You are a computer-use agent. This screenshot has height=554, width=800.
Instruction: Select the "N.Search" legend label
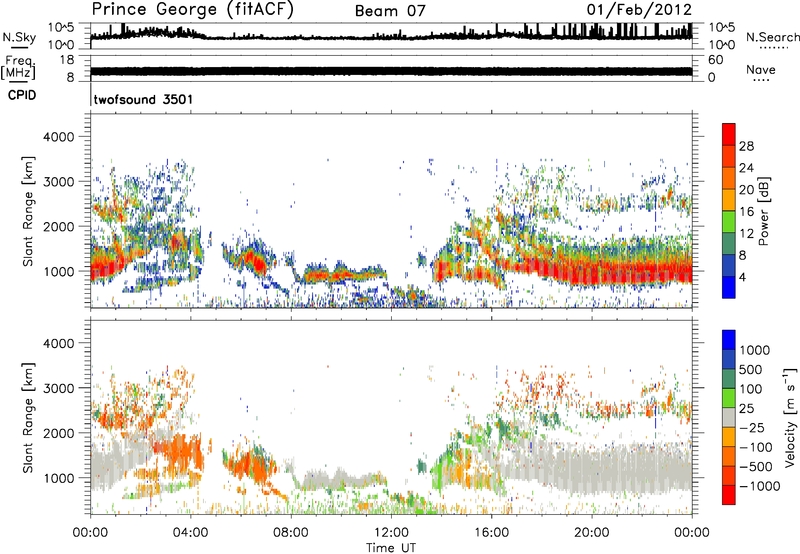[772, 37]
